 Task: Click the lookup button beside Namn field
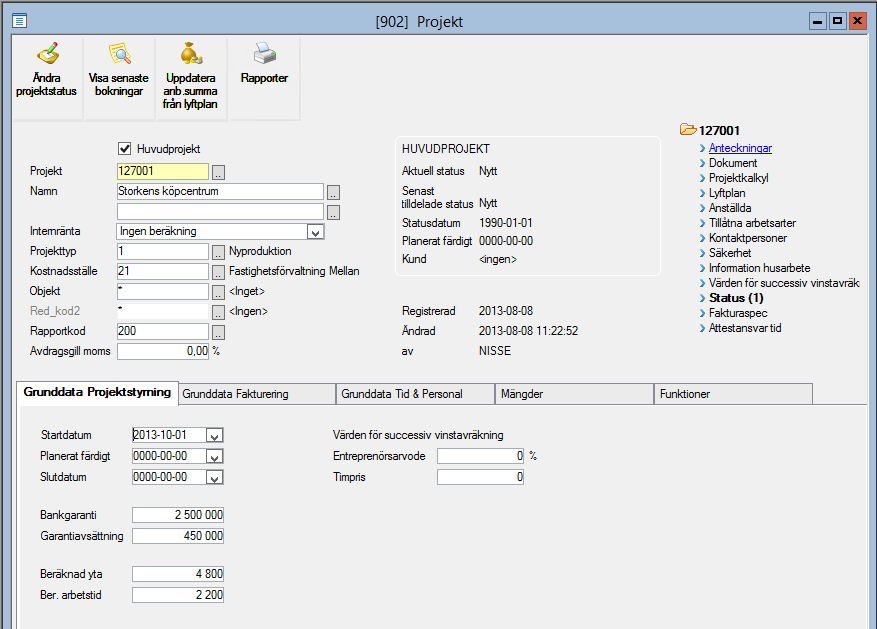tap(333, 192)
